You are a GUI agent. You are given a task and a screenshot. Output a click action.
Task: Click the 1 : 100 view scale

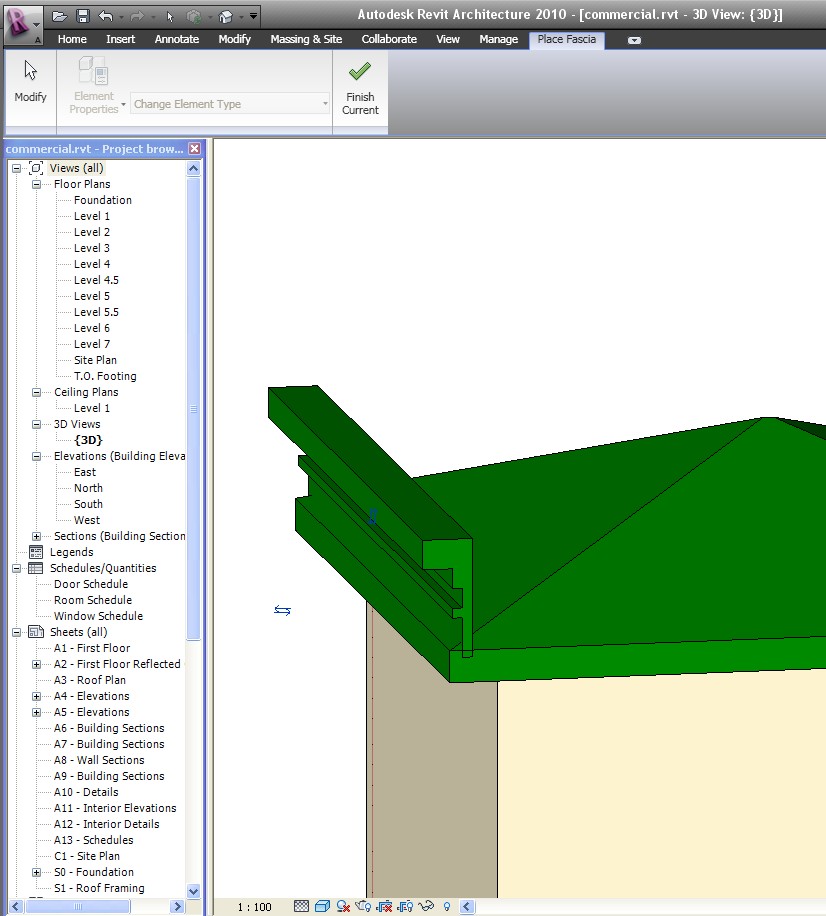(254, 907)
